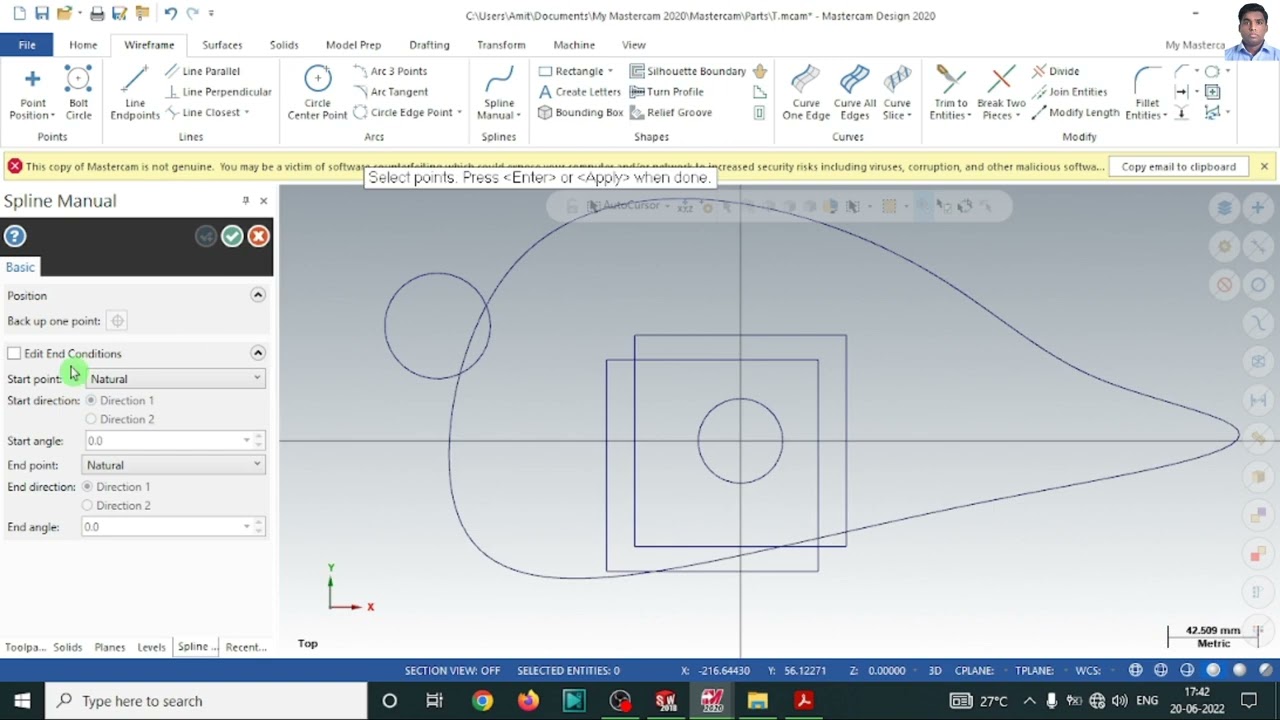
Task: Collapse the Position section
Action: (258, 295)
